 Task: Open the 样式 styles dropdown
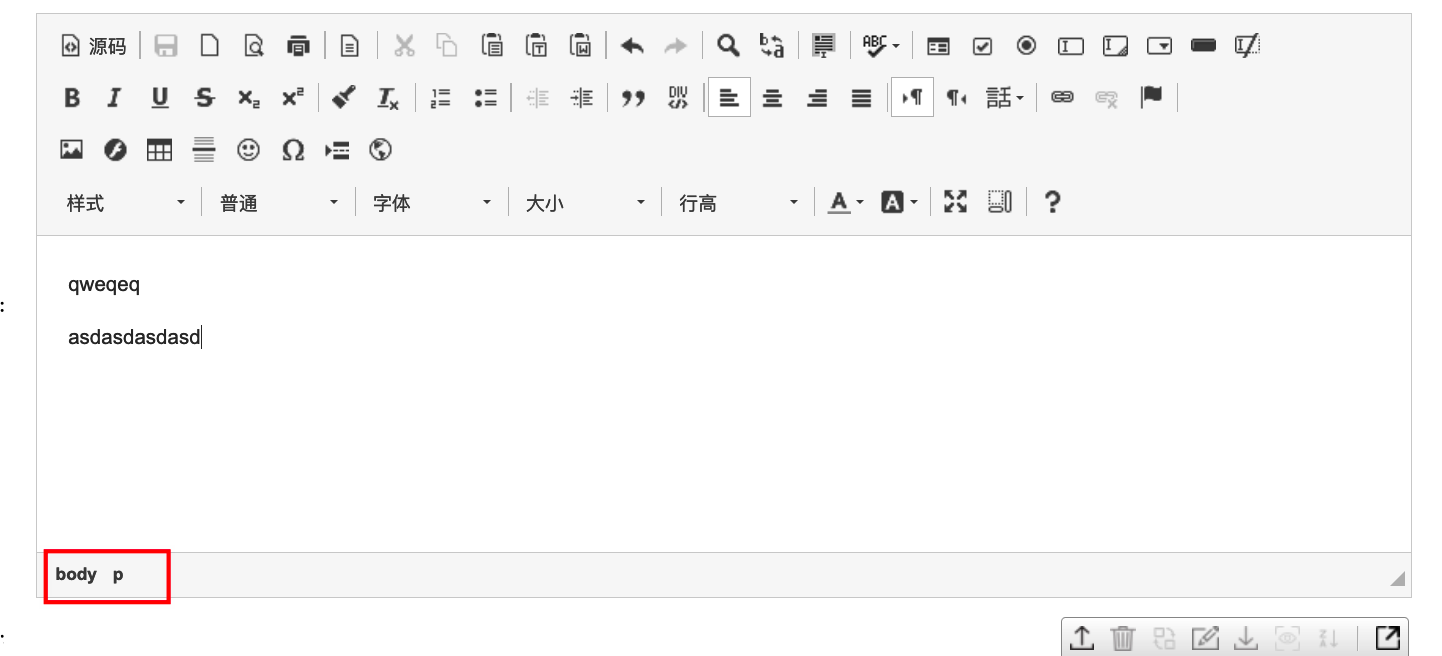[x=126, y=203]
